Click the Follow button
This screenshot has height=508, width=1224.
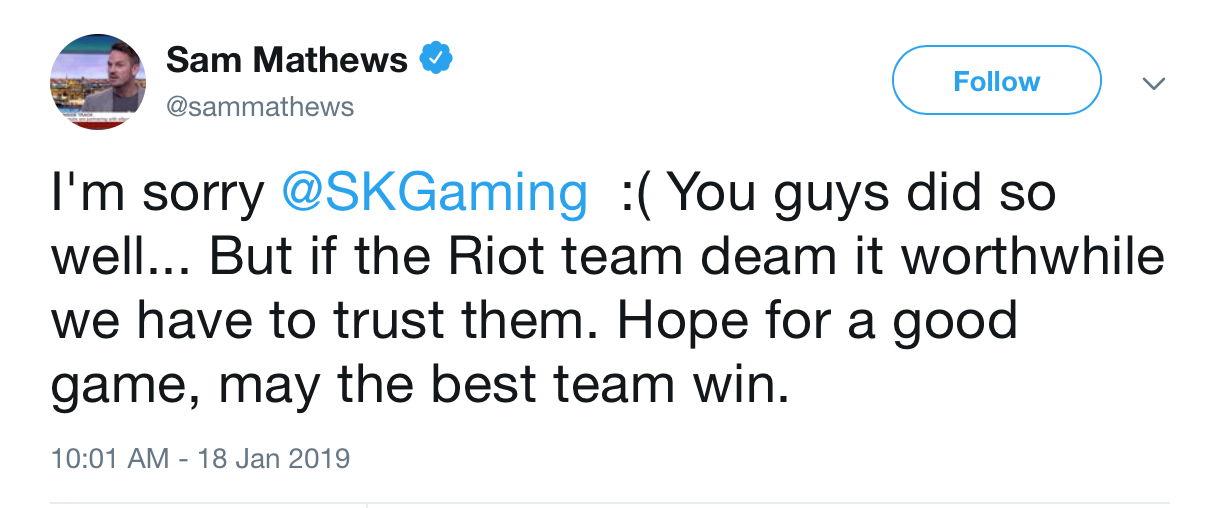pos(996,81)
